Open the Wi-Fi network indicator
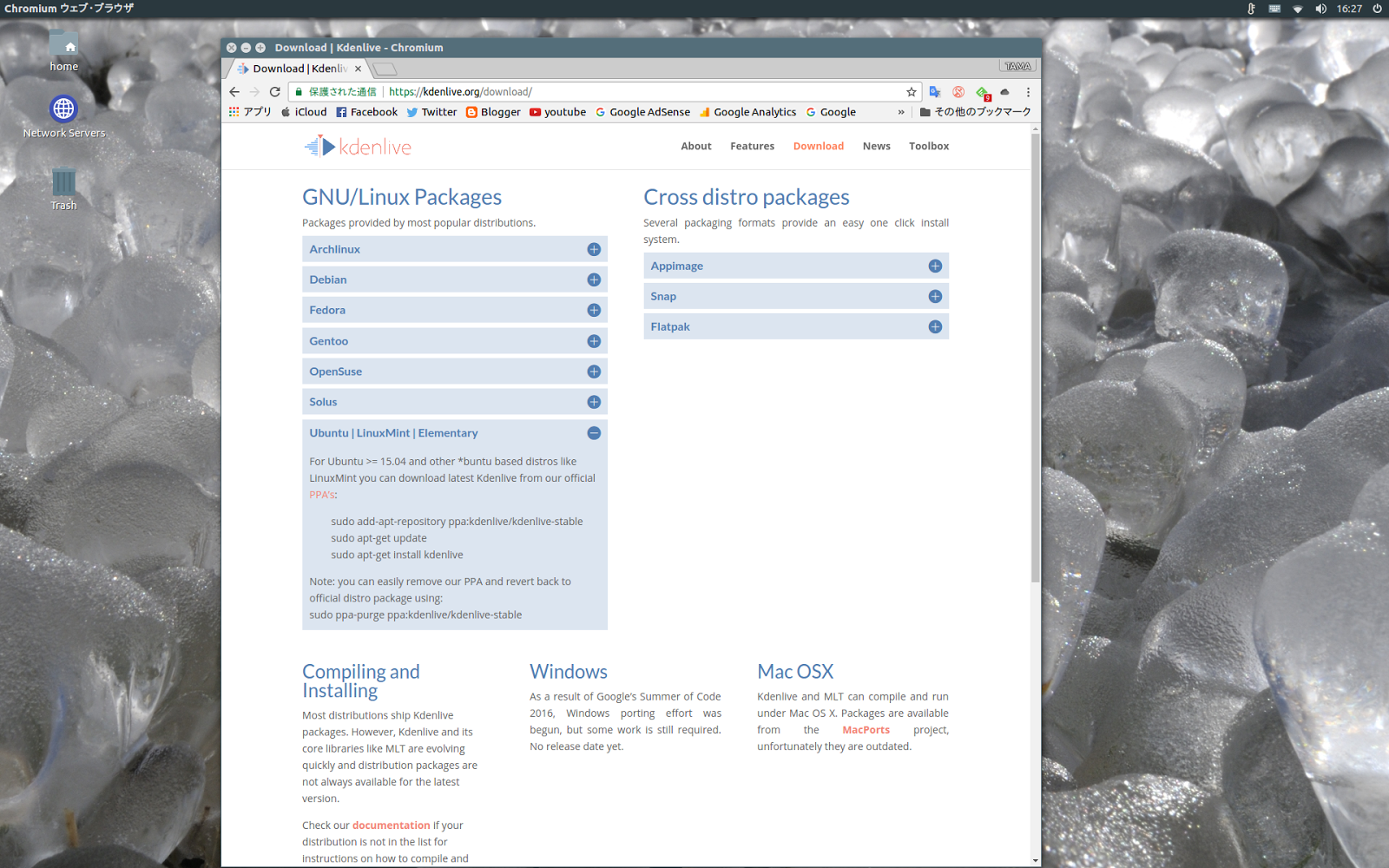This screenshot has height=868, width=1389. pos(1298,9)
